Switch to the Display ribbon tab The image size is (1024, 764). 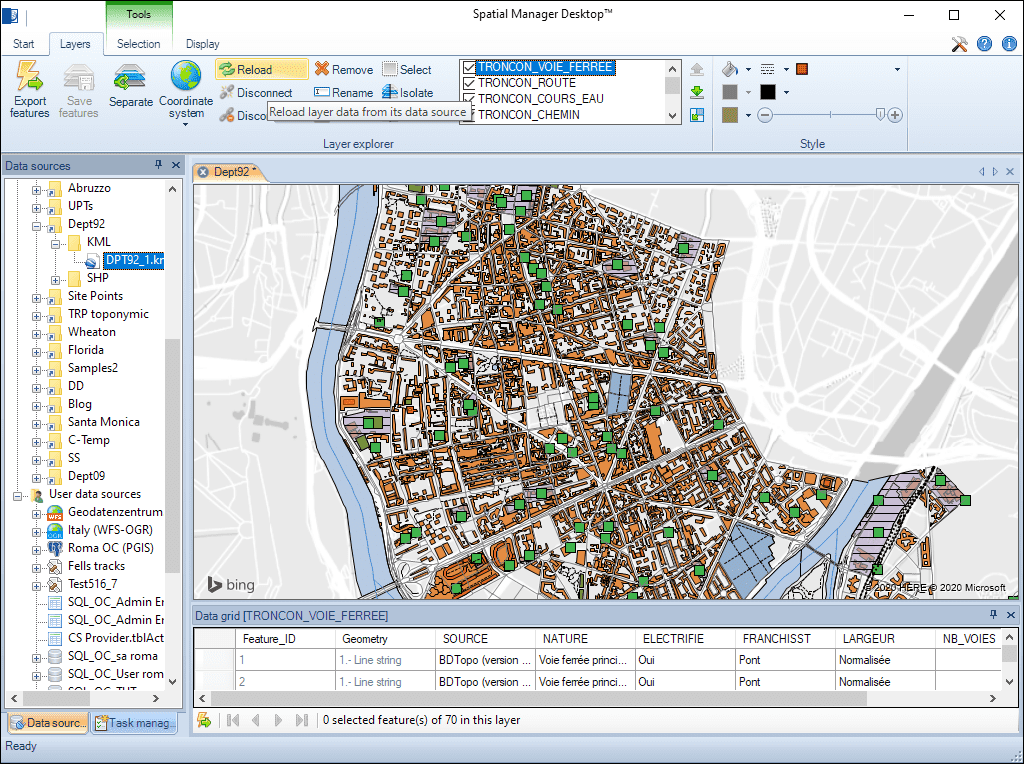[202, 44]
